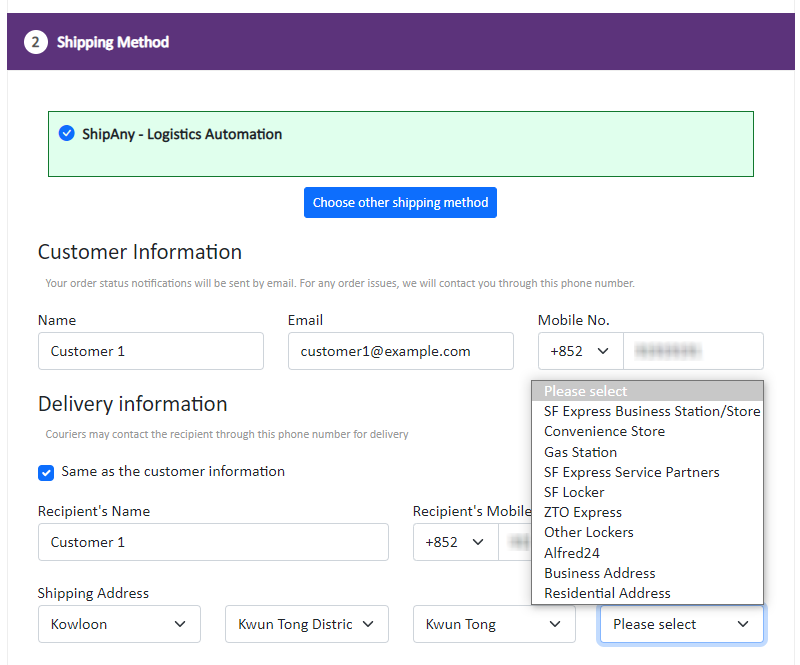This screenshot has width=800, height=665.
Task: Click the Customer Information heading
Action: (x=140, y=252)
